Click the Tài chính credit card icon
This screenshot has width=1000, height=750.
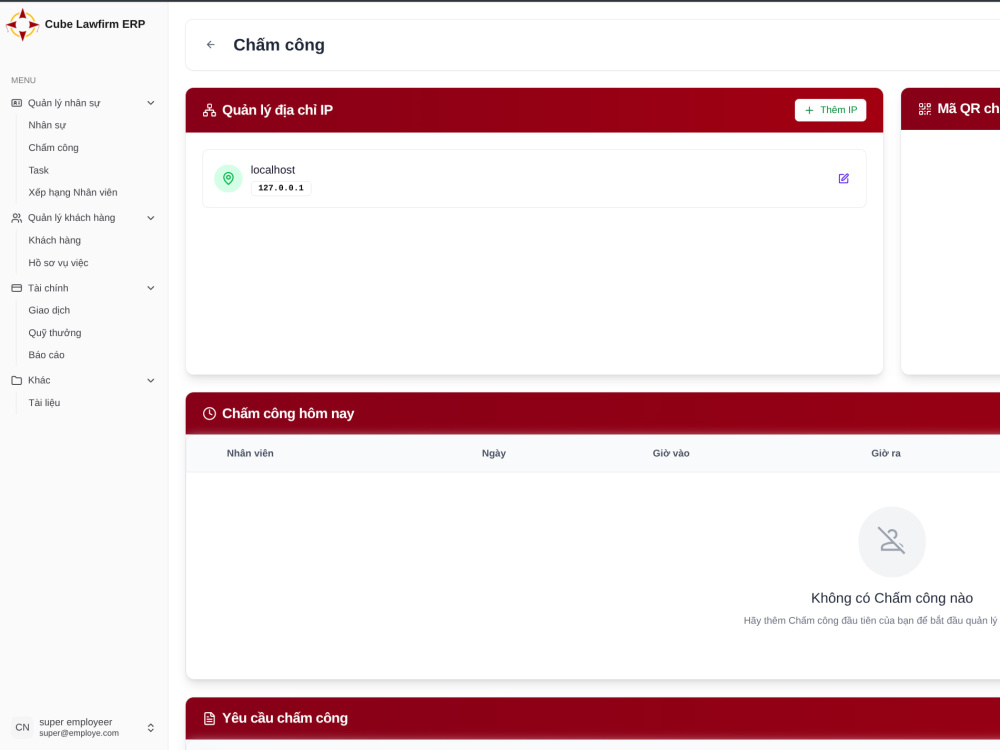[17, 288]
